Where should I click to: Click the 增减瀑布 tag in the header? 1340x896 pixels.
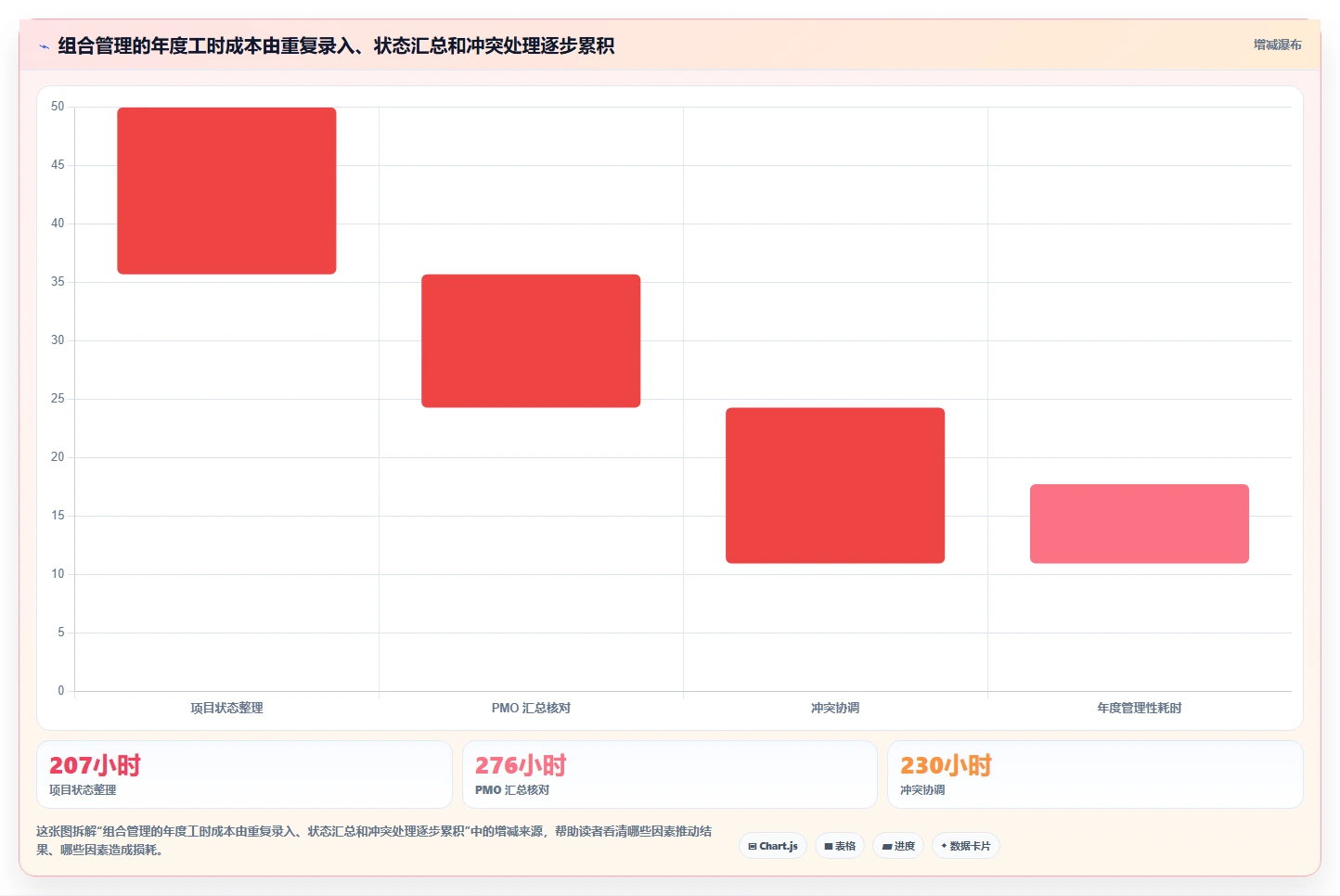[x=1277, y=45]
